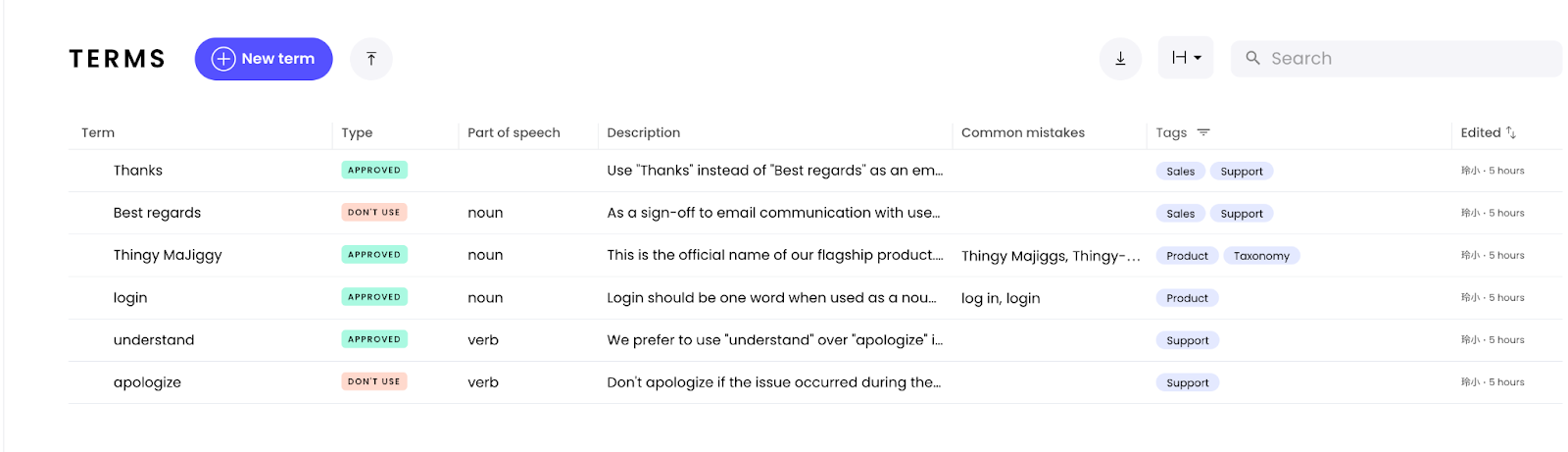1568x452 pixels.
Task: Click the APPROVED badge for login
Action: pyautogui.click(x=374, y=297)
